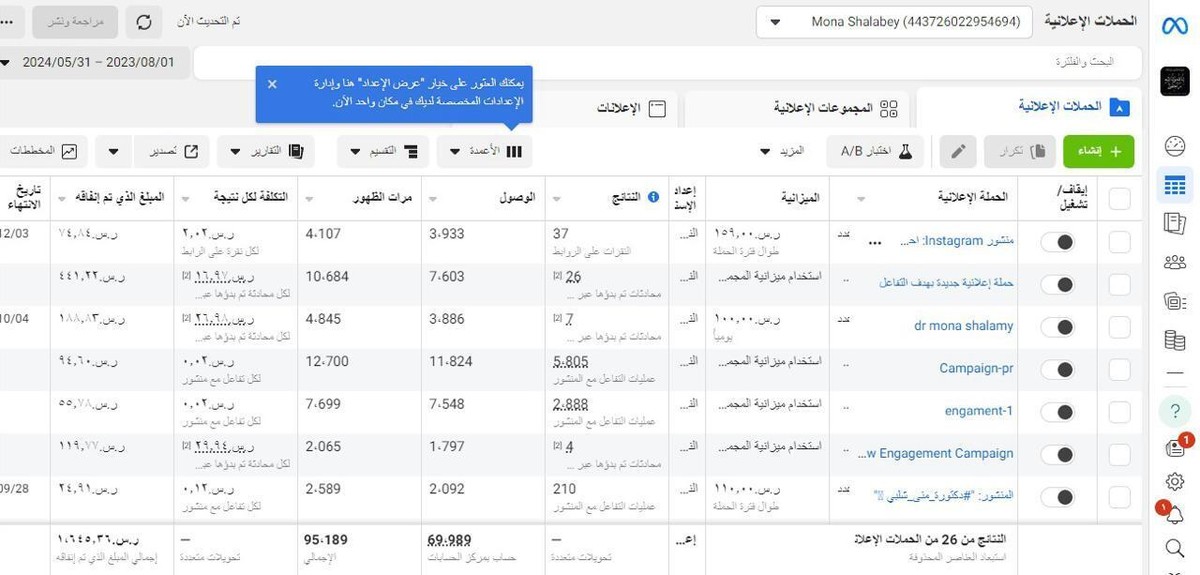This screenshot has height=575, width=1200.
Task: Toggle the switch for حملة إعلانية جديدة بهدف التفاعل
Action: pos(1058,285)
